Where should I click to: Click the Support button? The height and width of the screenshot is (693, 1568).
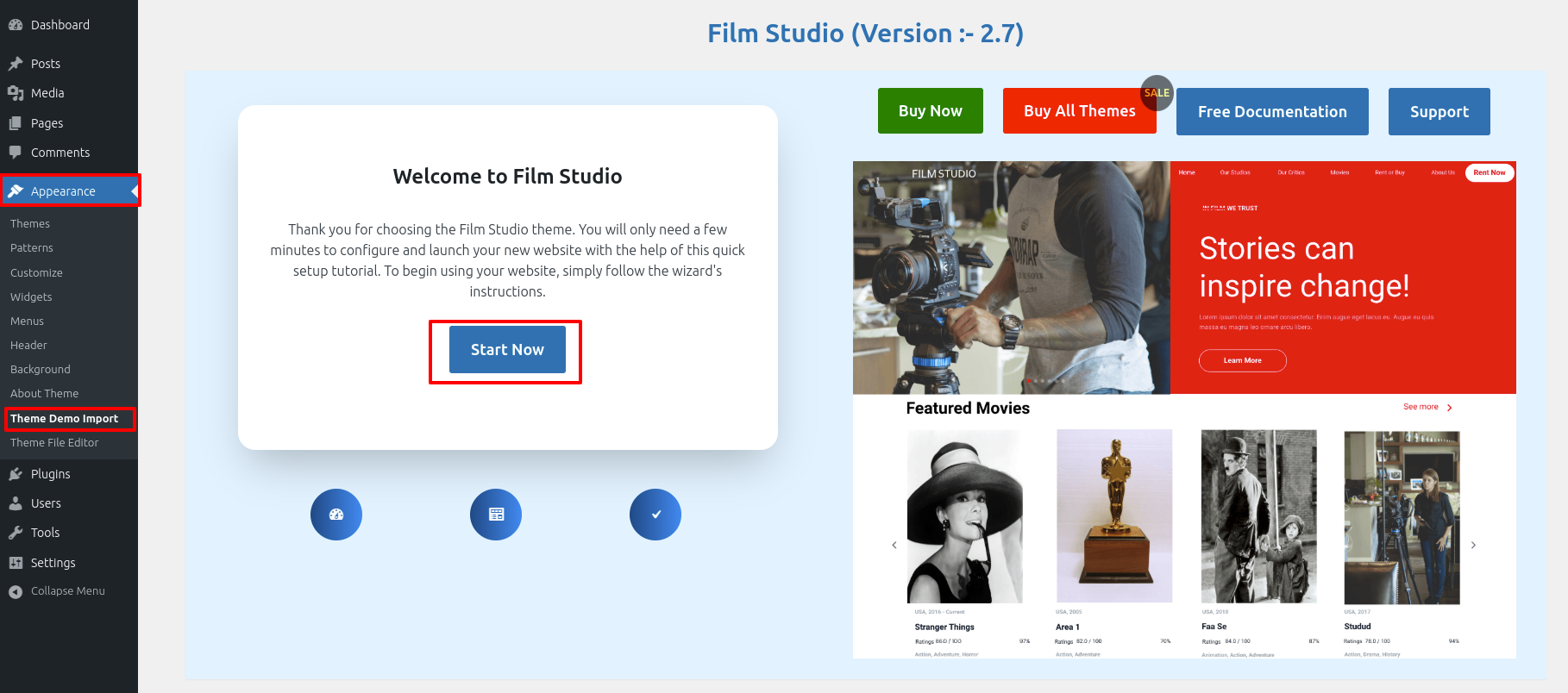point(1439,112)
